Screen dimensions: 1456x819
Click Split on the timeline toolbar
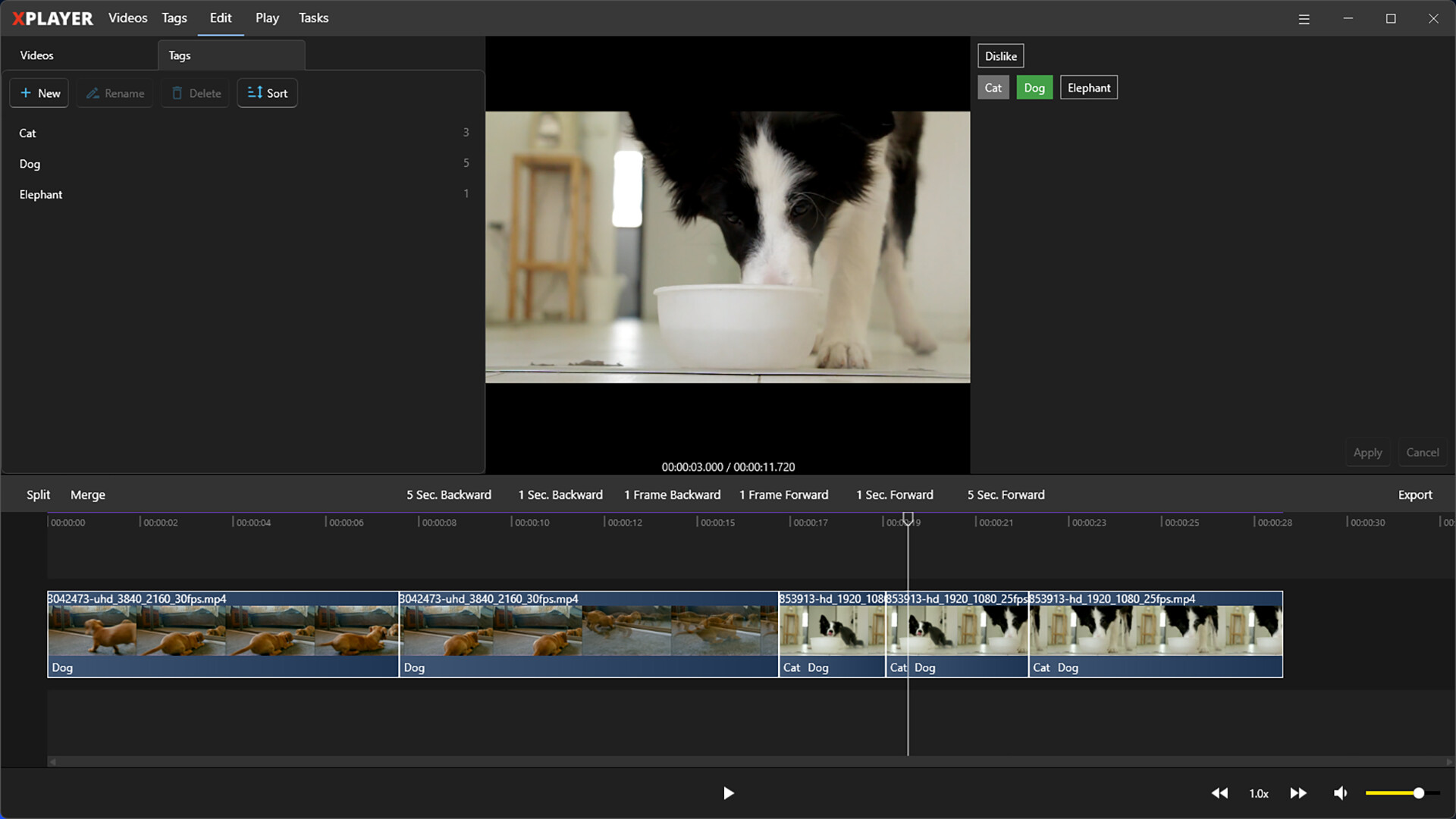click(x=39, y=495)
